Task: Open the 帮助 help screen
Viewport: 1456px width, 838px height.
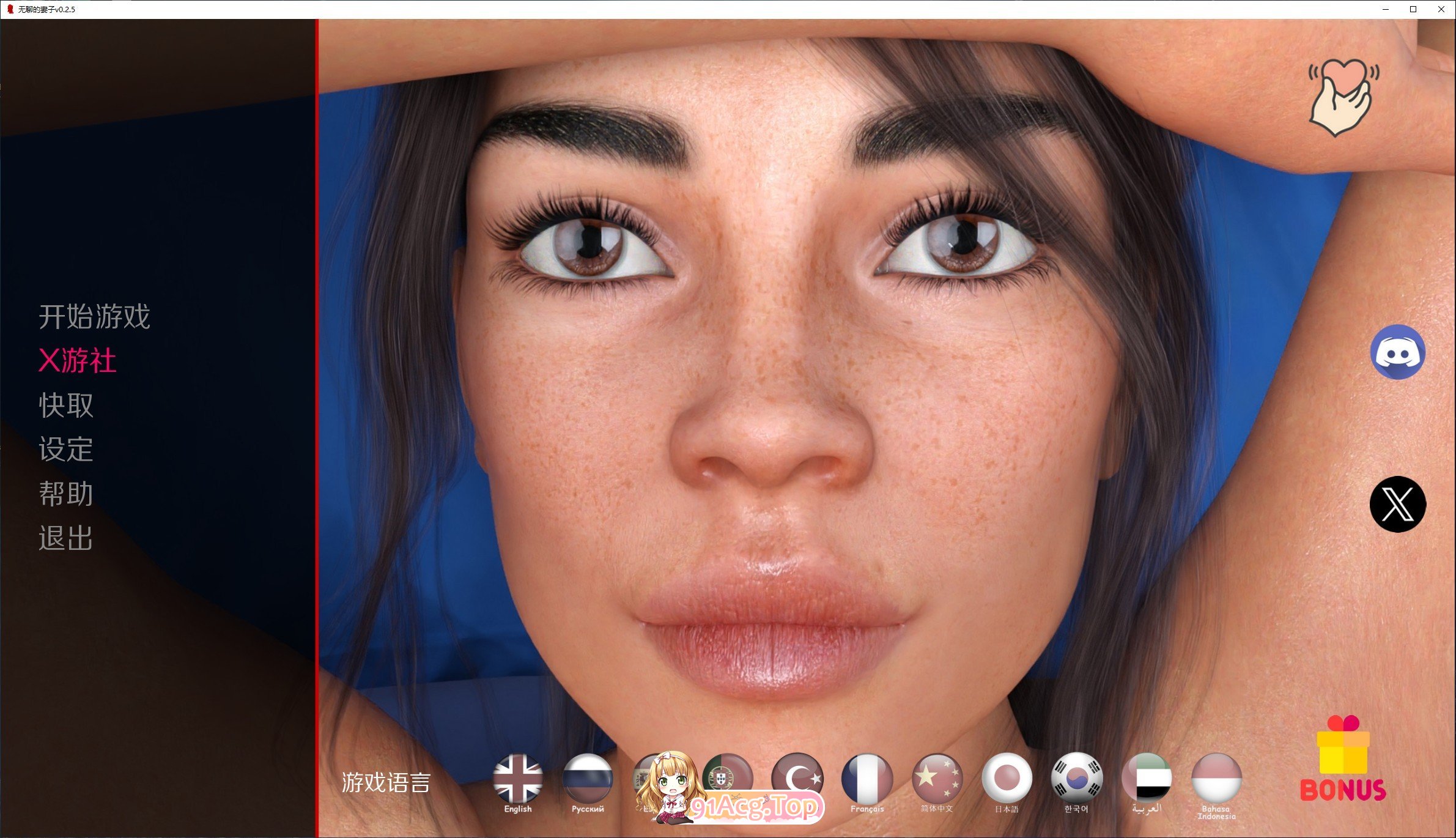Action: [x=66, y=494]
